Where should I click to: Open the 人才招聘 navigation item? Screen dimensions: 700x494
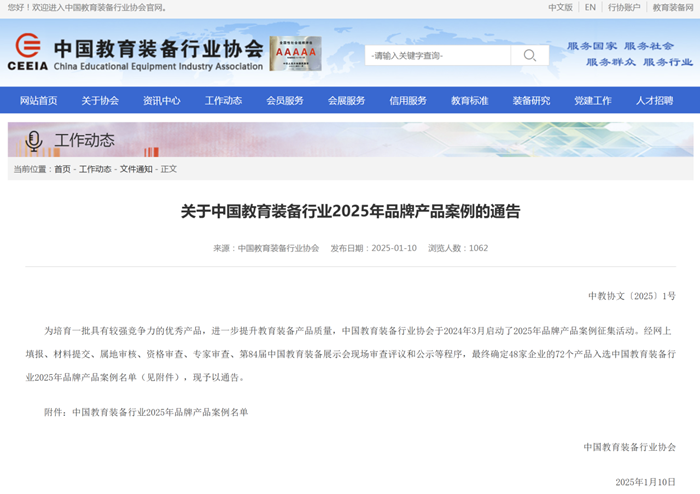click(654, 100)
